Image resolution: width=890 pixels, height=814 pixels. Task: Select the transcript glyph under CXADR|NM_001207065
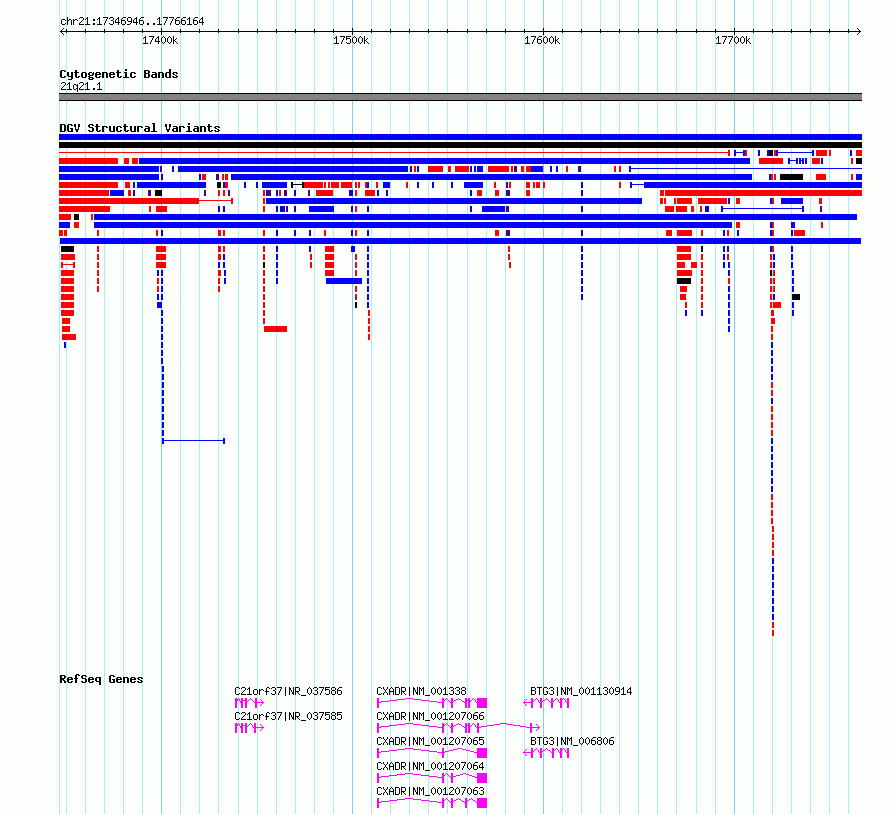tap(432, 753)
